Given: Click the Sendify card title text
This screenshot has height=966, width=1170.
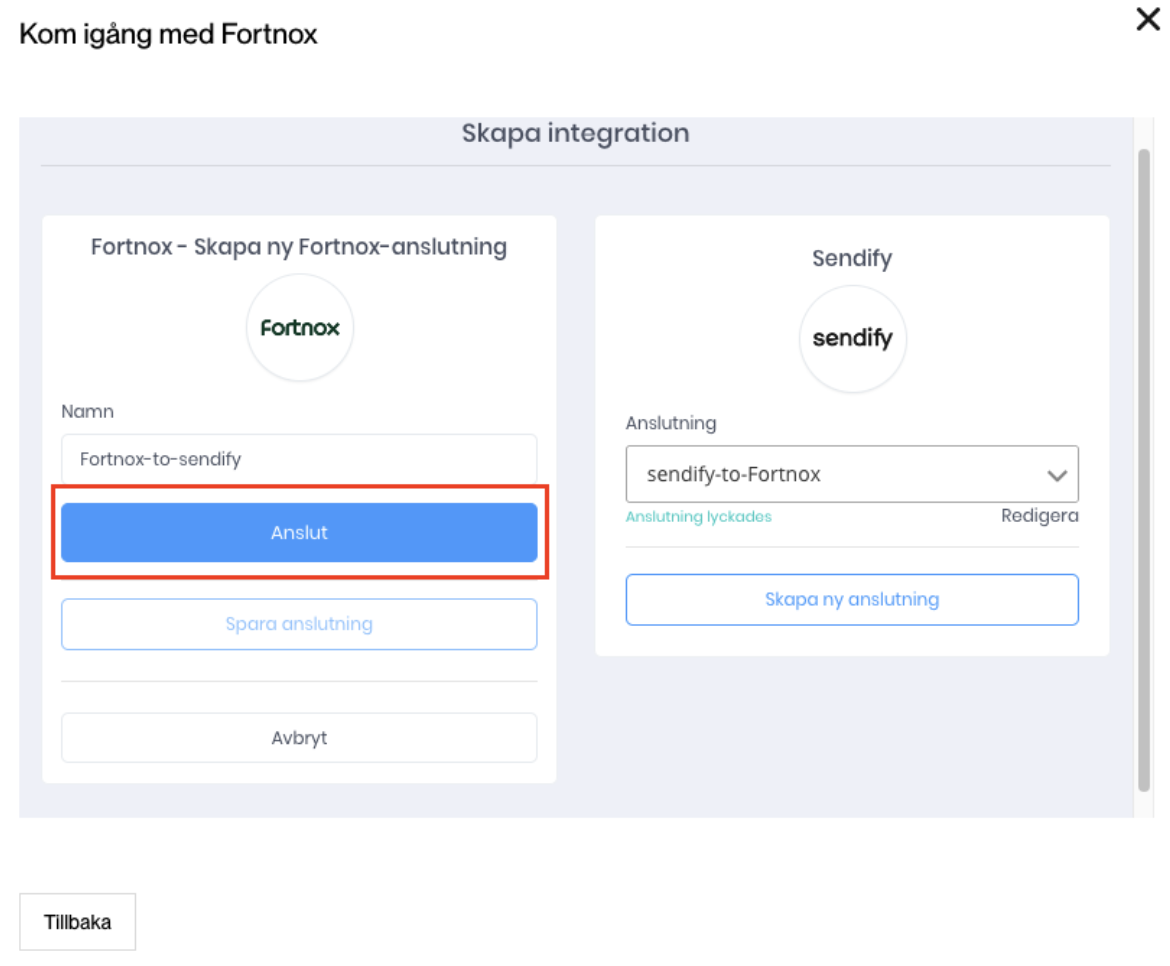Looking at the screenshot, I should (x=852, y=258).
